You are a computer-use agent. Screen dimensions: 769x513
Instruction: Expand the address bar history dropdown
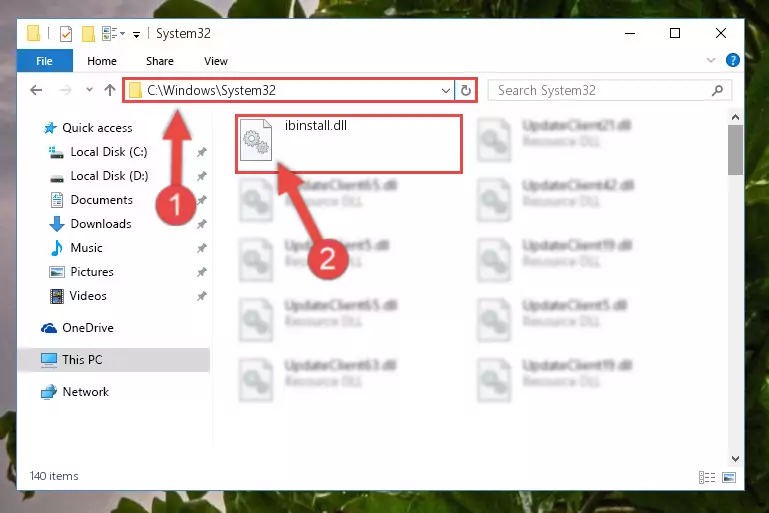pos(445,91)
